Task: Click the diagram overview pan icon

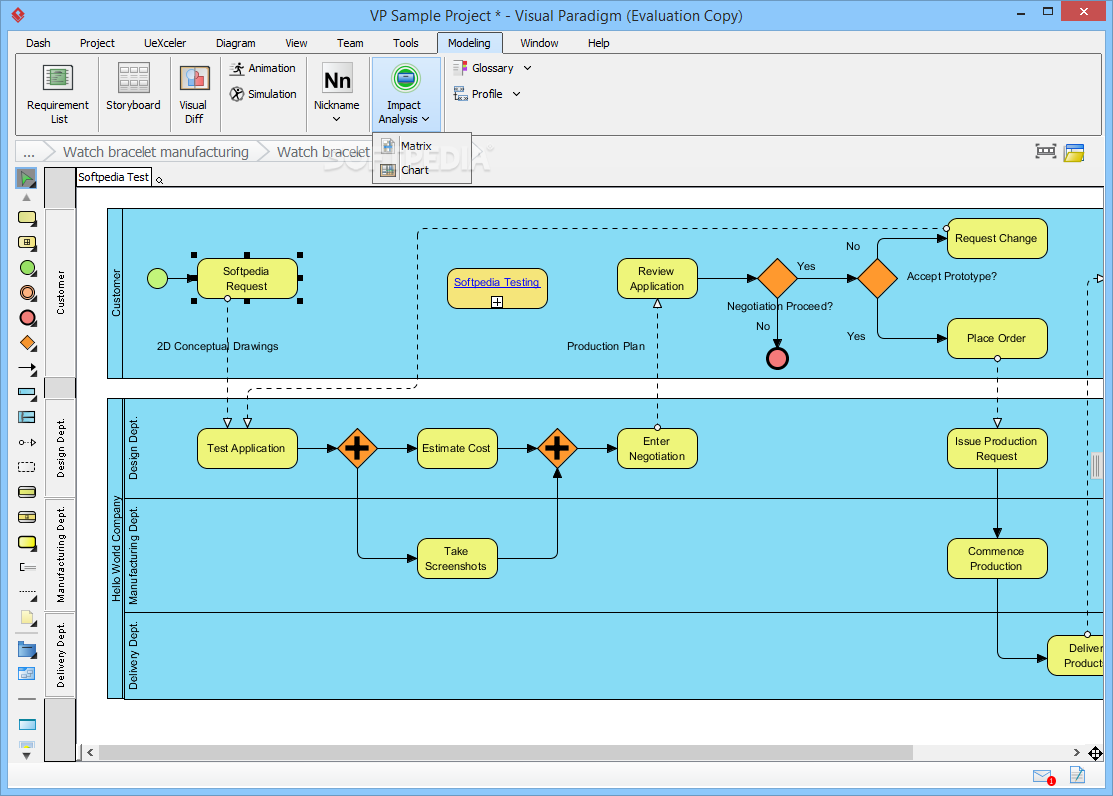Action: coord(1095,753)
